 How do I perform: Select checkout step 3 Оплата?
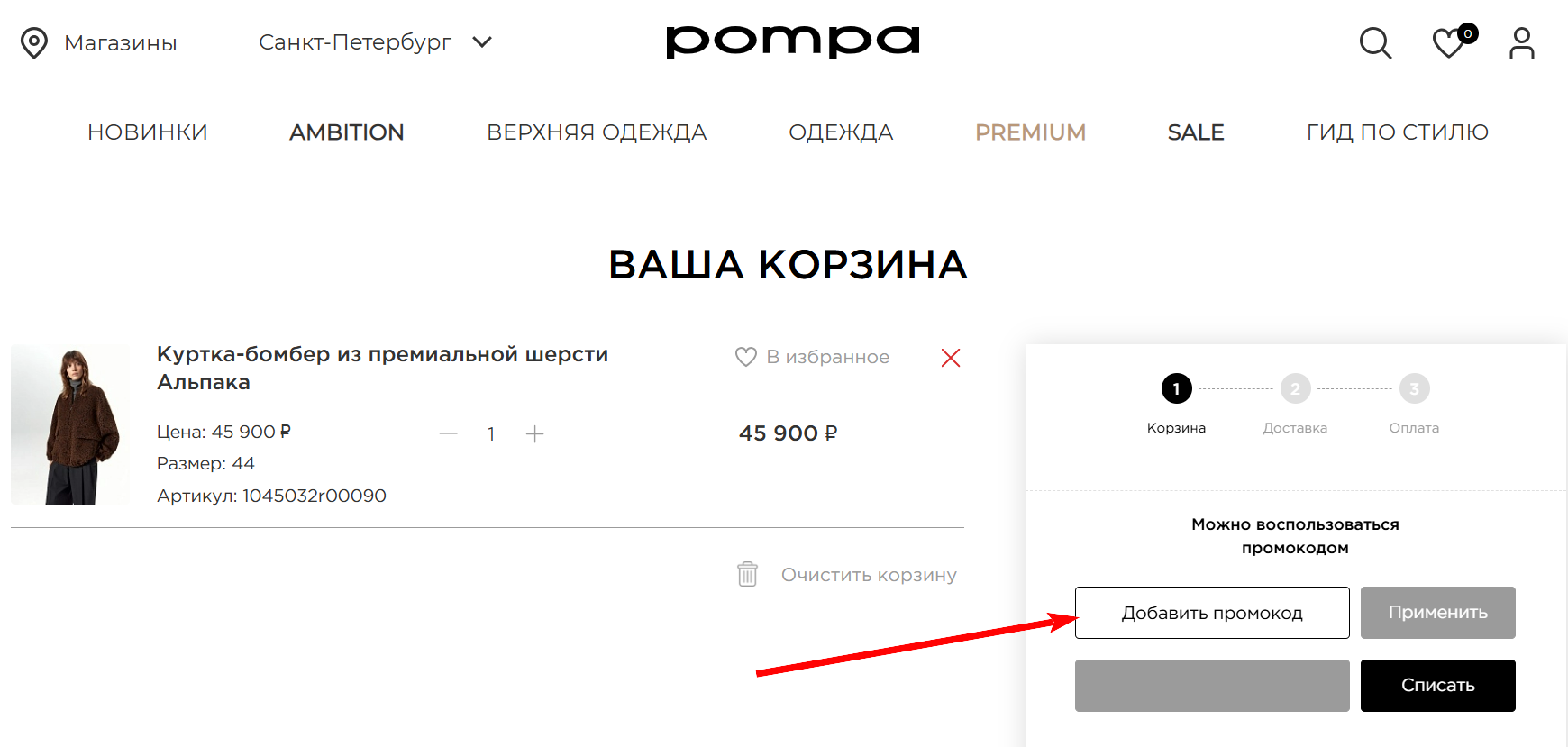click(1414, 388)
